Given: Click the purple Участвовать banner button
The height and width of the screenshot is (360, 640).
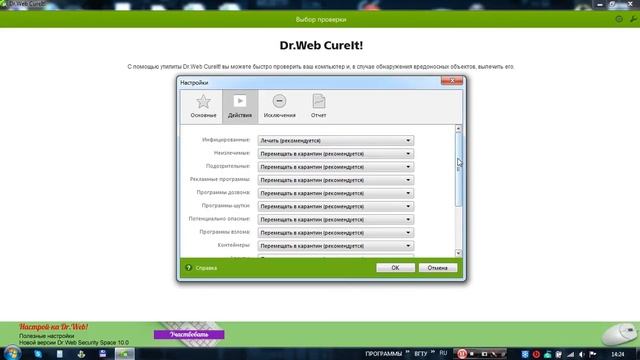Looking at the screenshot, I should [x=189, y=335].
